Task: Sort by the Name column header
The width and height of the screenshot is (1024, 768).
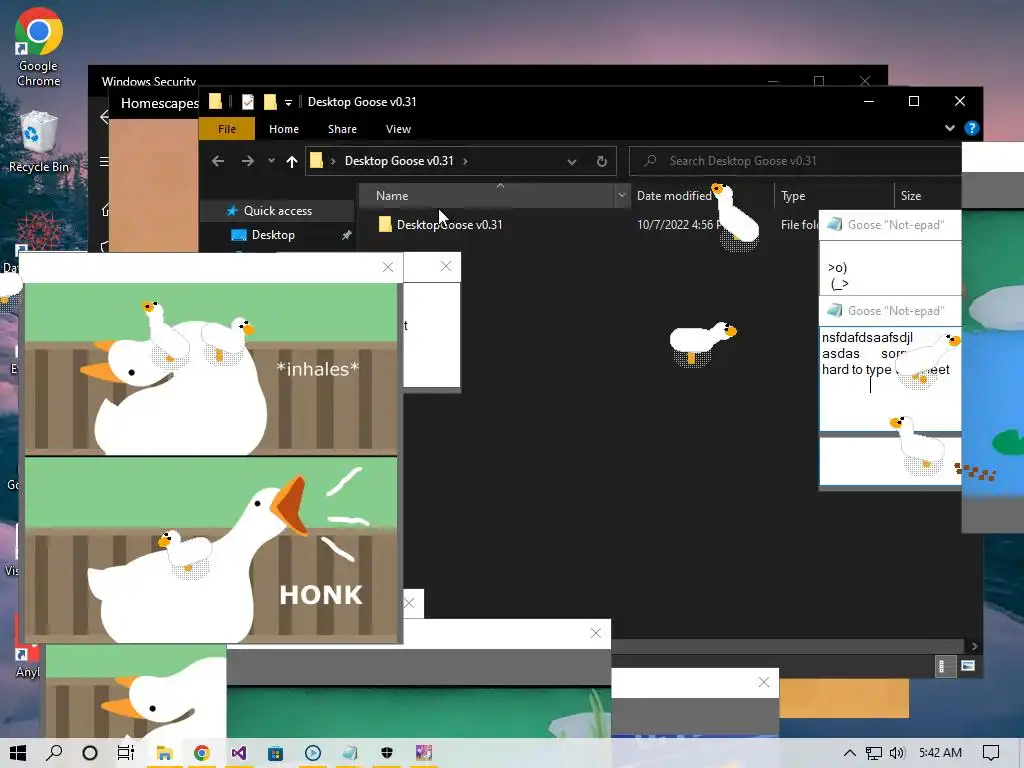Action: coord(487,195)
